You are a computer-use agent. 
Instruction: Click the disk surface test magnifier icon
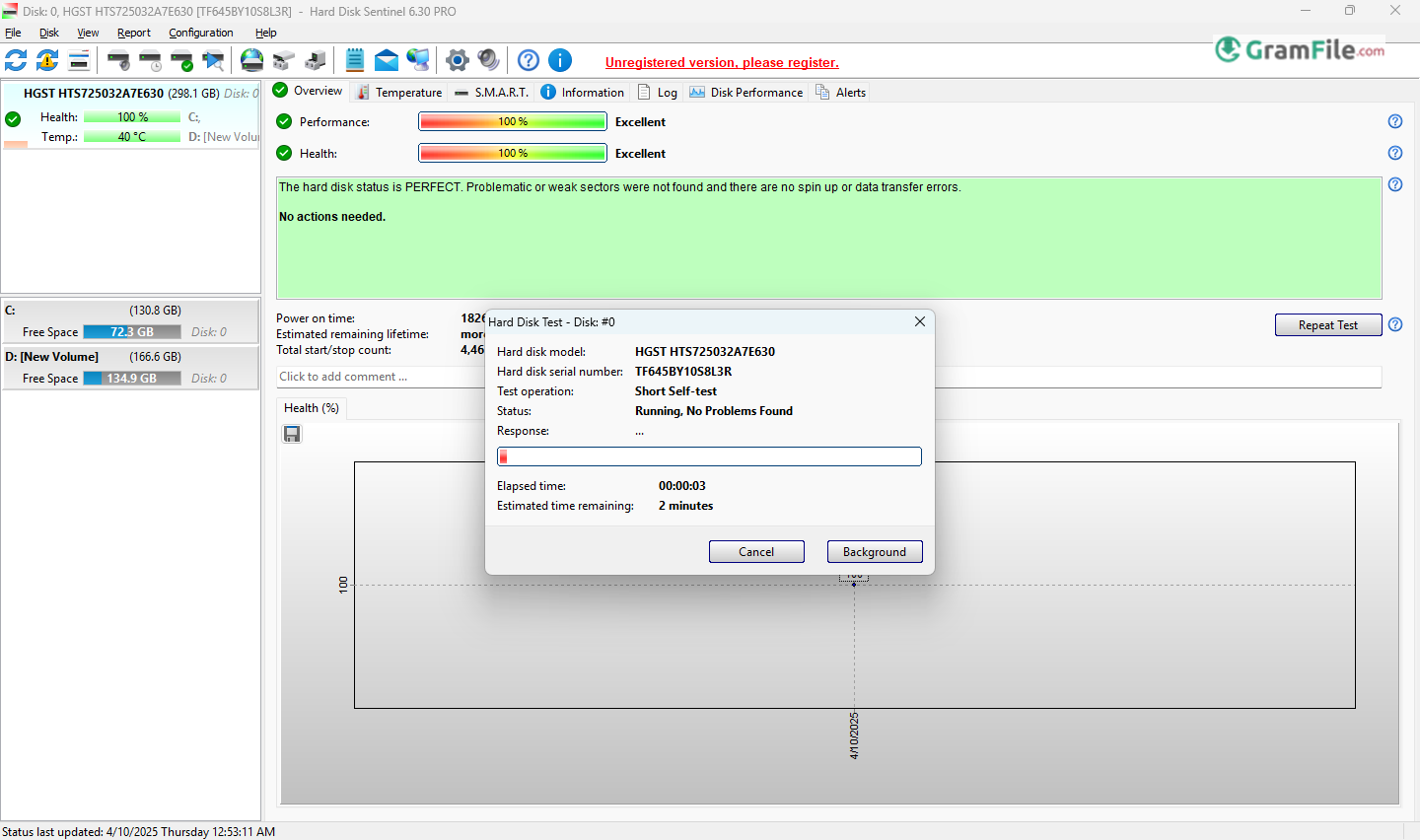(213, 60)
